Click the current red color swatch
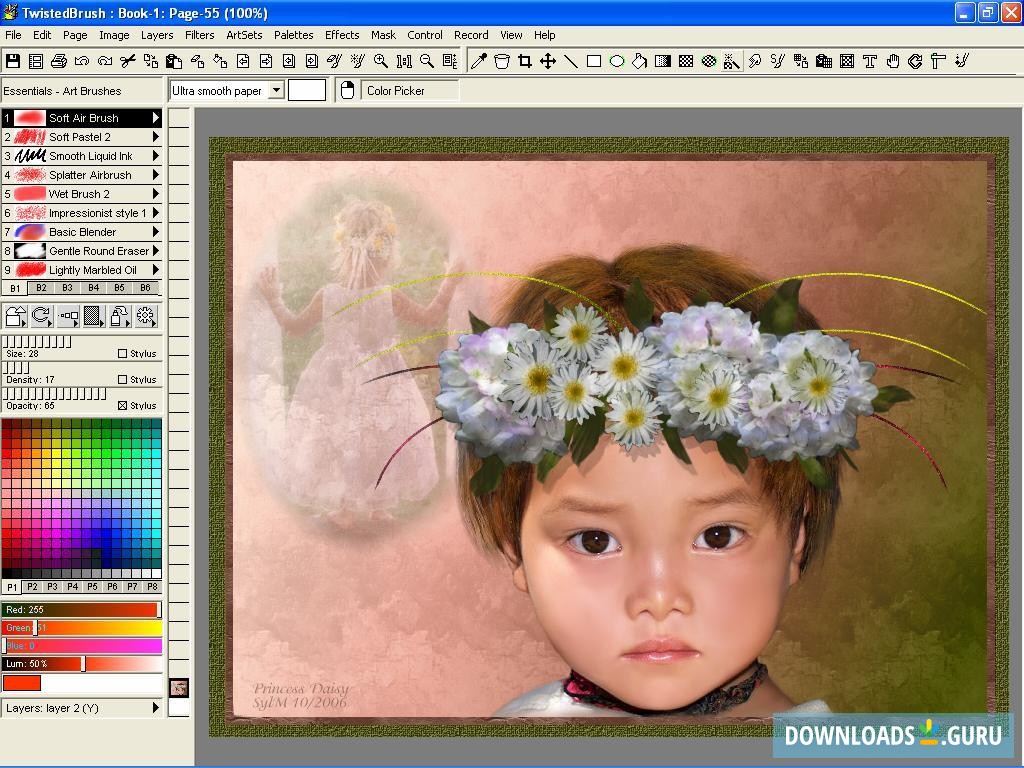 22,683
